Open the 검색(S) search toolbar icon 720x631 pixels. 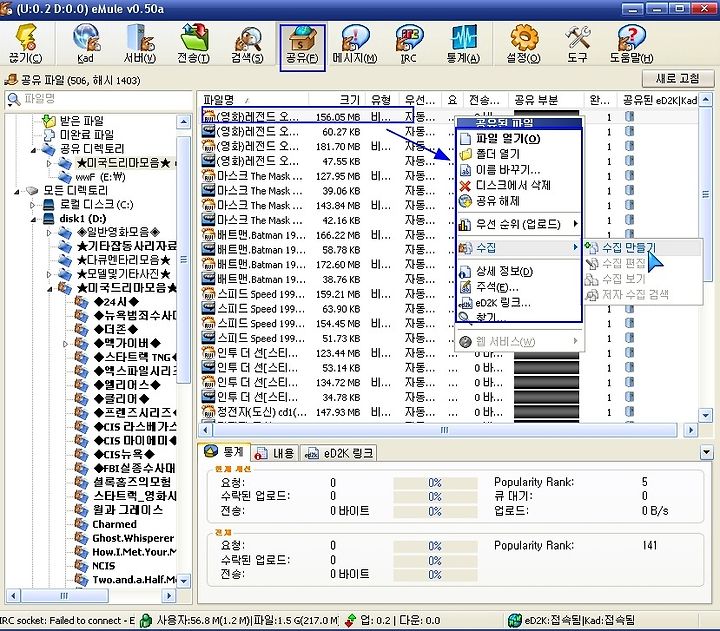(x=248, y=45)
